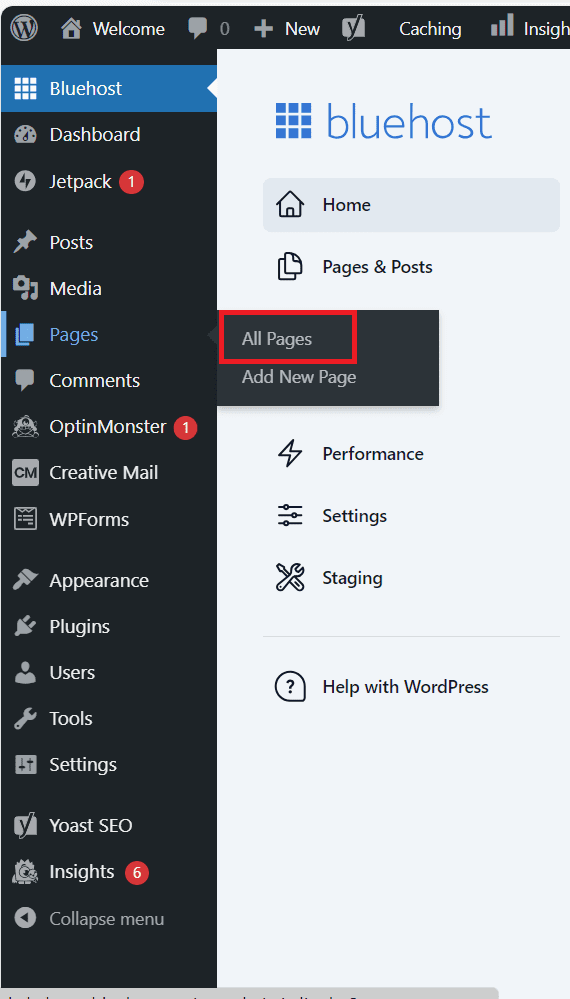This screenshot has width=570, height=999.
Task: Click the bluehost logo in the main panel
Action: 383,121
